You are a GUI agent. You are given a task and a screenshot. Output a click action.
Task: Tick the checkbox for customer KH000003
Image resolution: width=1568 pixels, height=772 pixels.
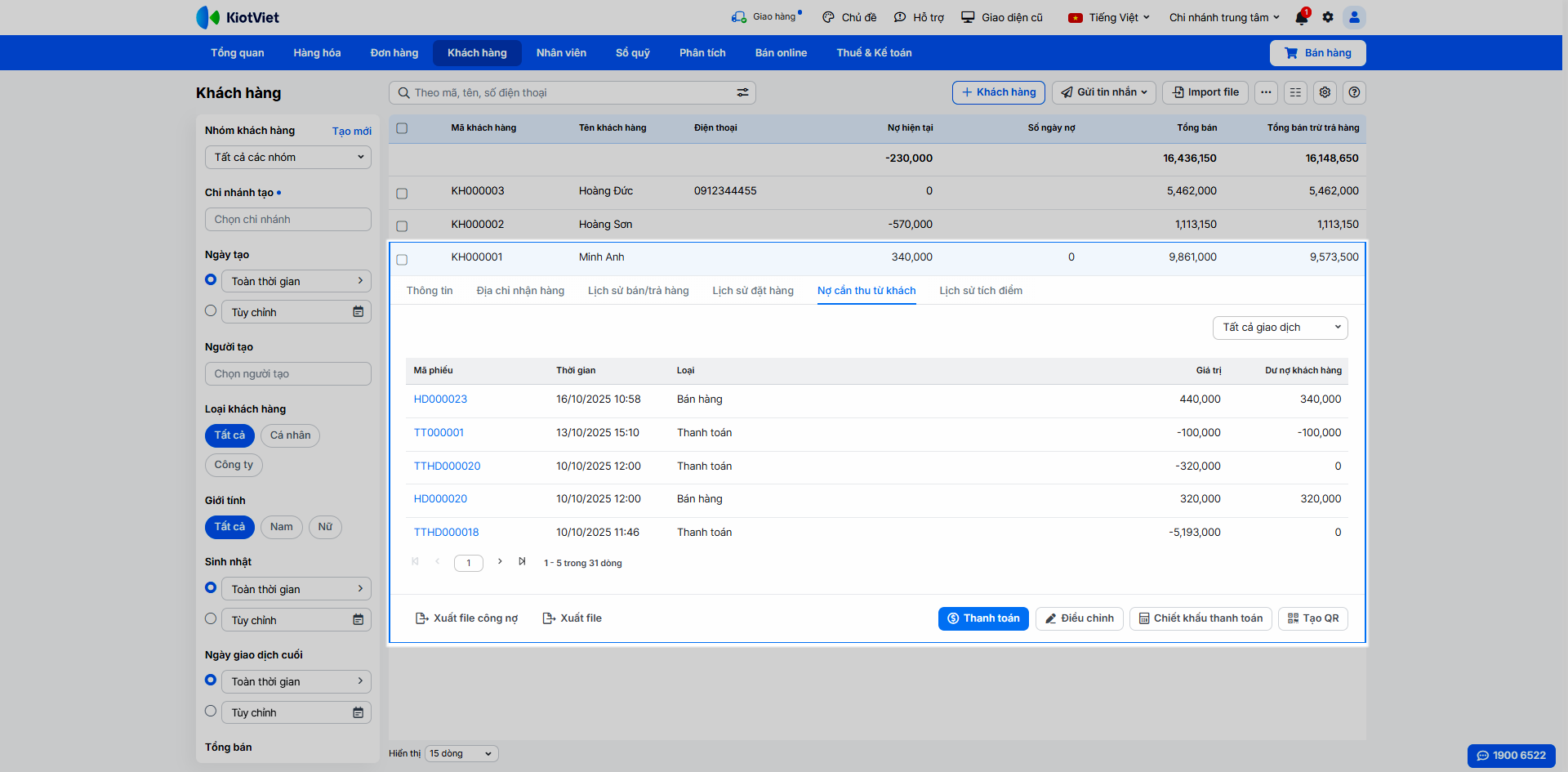click(402, 194)
